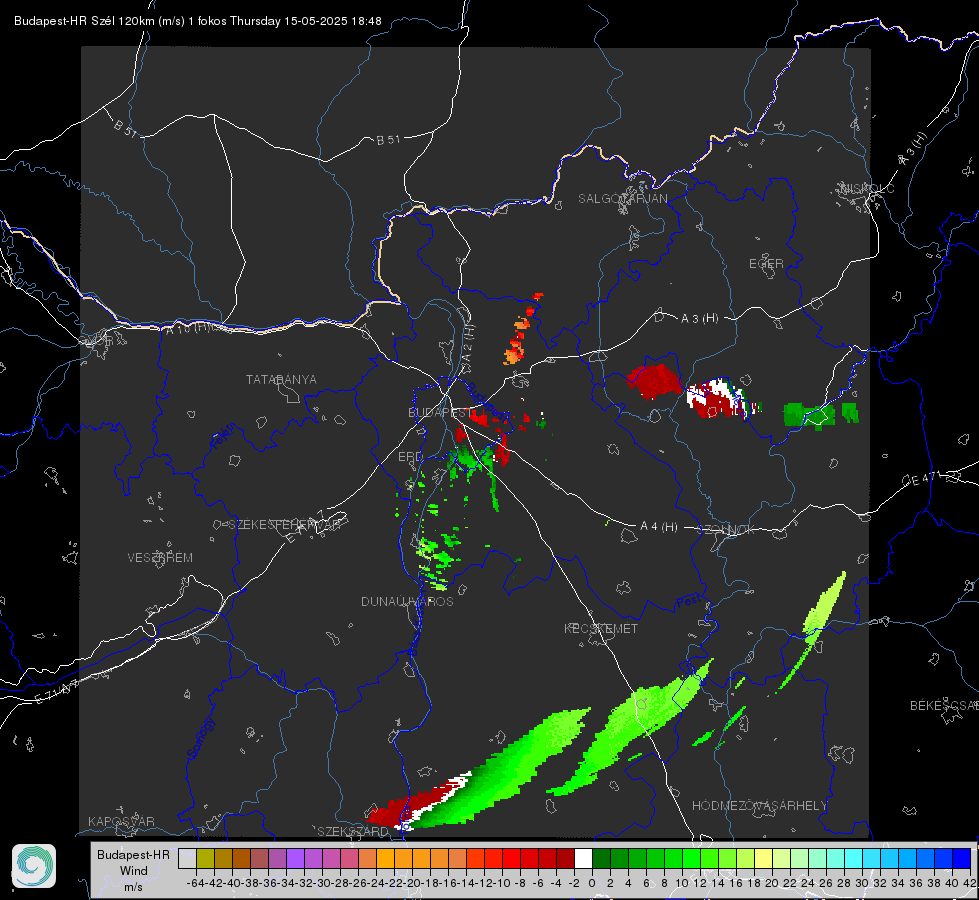Click the 'm/s' unit label in legend
This screenshot has height=900, width=979.
(x=134, y=887)
